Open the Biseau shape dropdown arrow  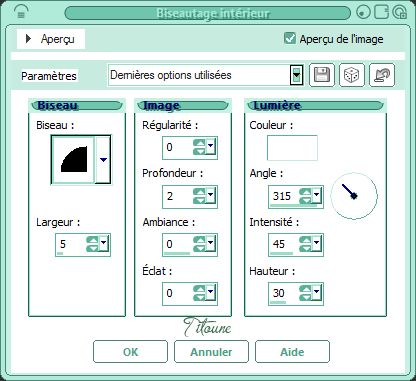pos(103,160)
